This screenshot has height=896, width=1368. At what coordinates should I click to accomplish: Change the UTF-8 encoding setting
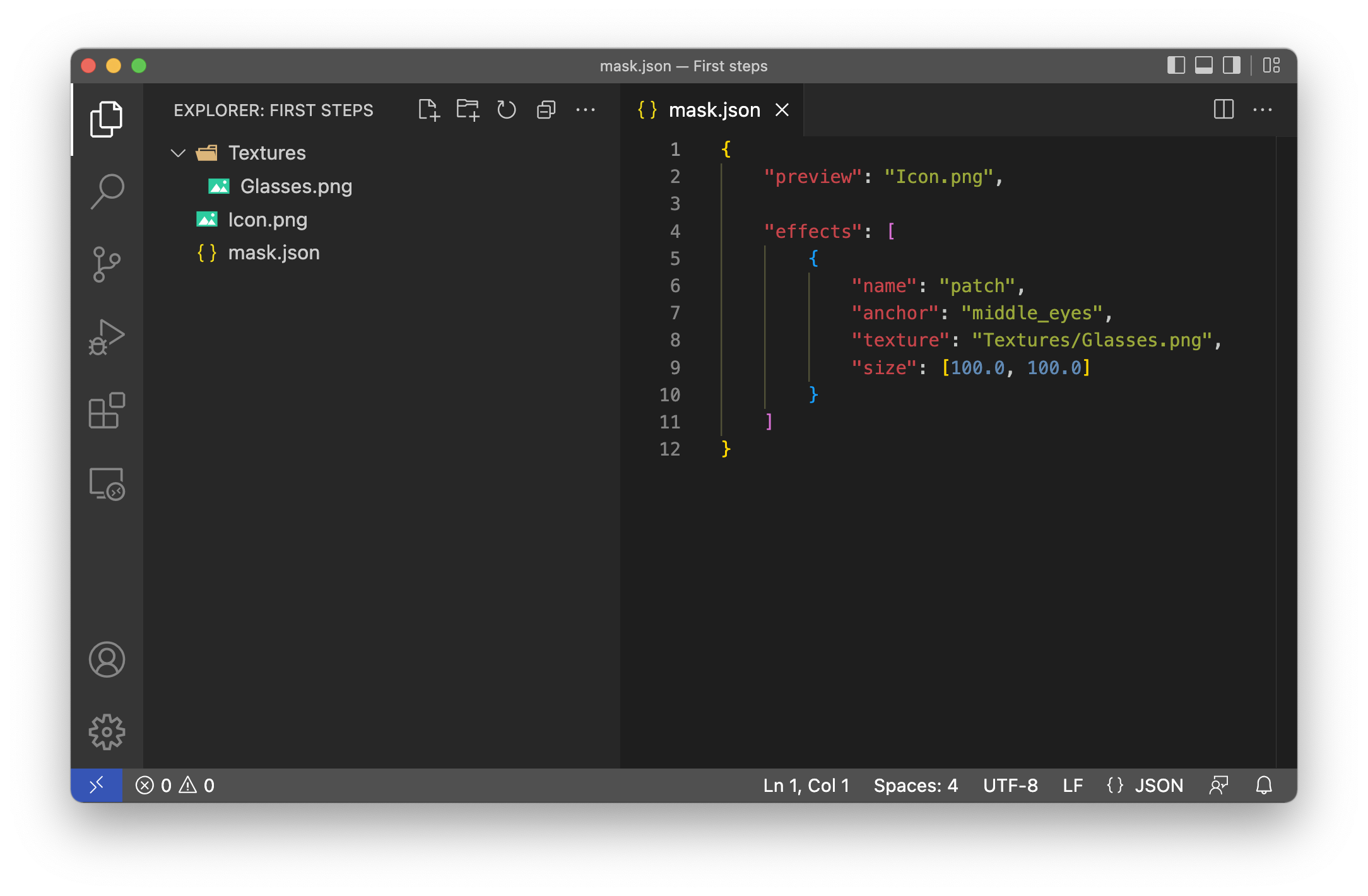[x=1010, y=785]
